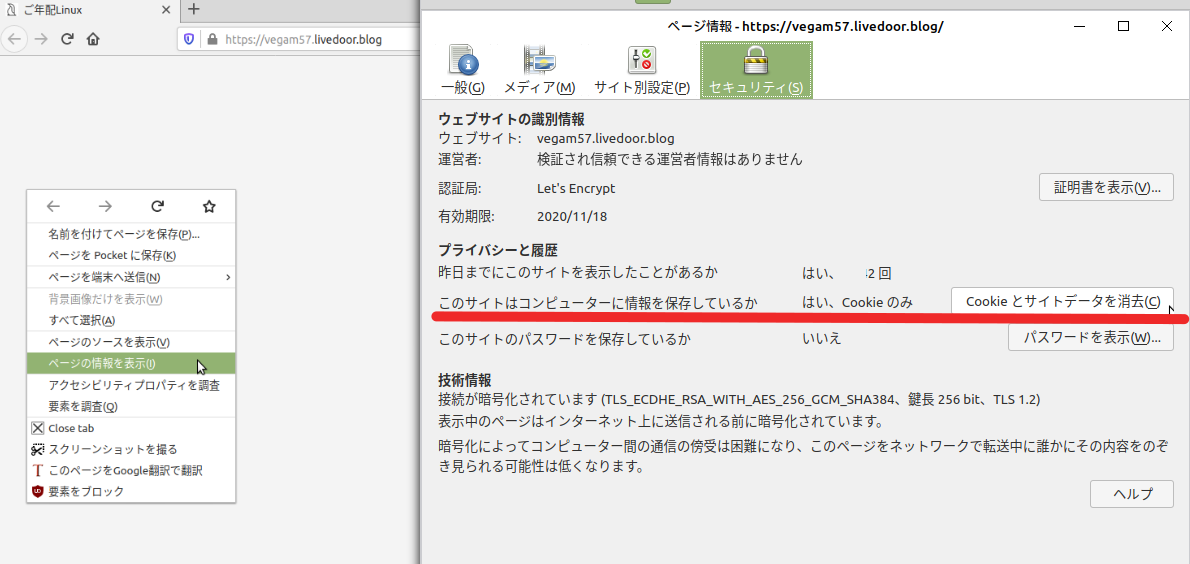Click the 2020/11/18 expiry date text

pyautogui.click(x=571, y=216)
